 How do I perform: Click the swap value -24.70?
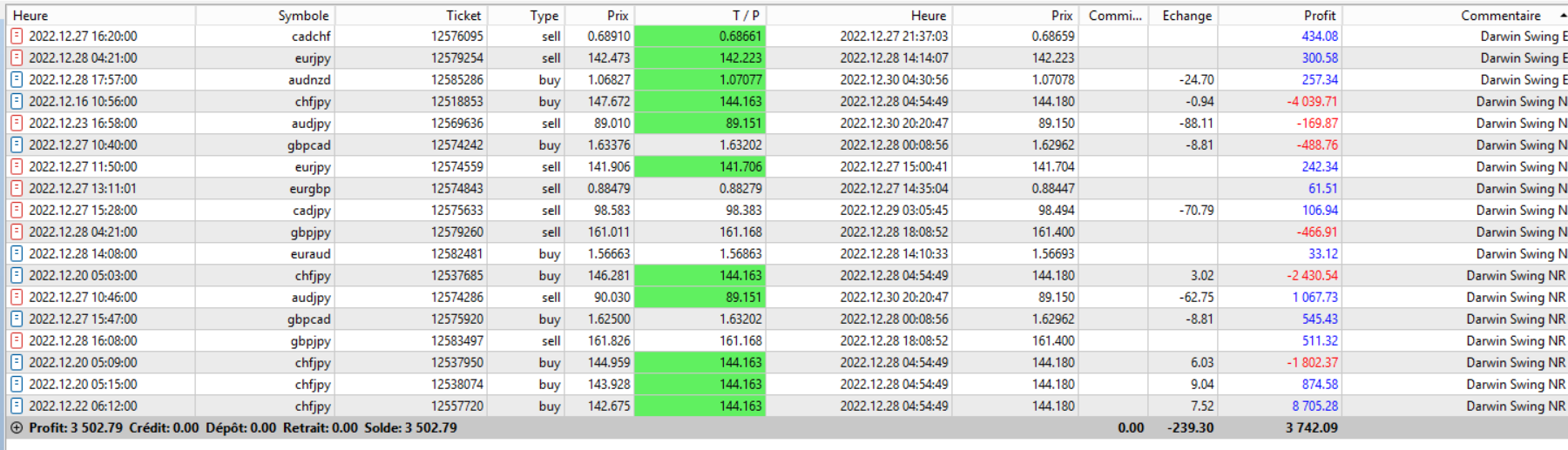coord(1196,80)
